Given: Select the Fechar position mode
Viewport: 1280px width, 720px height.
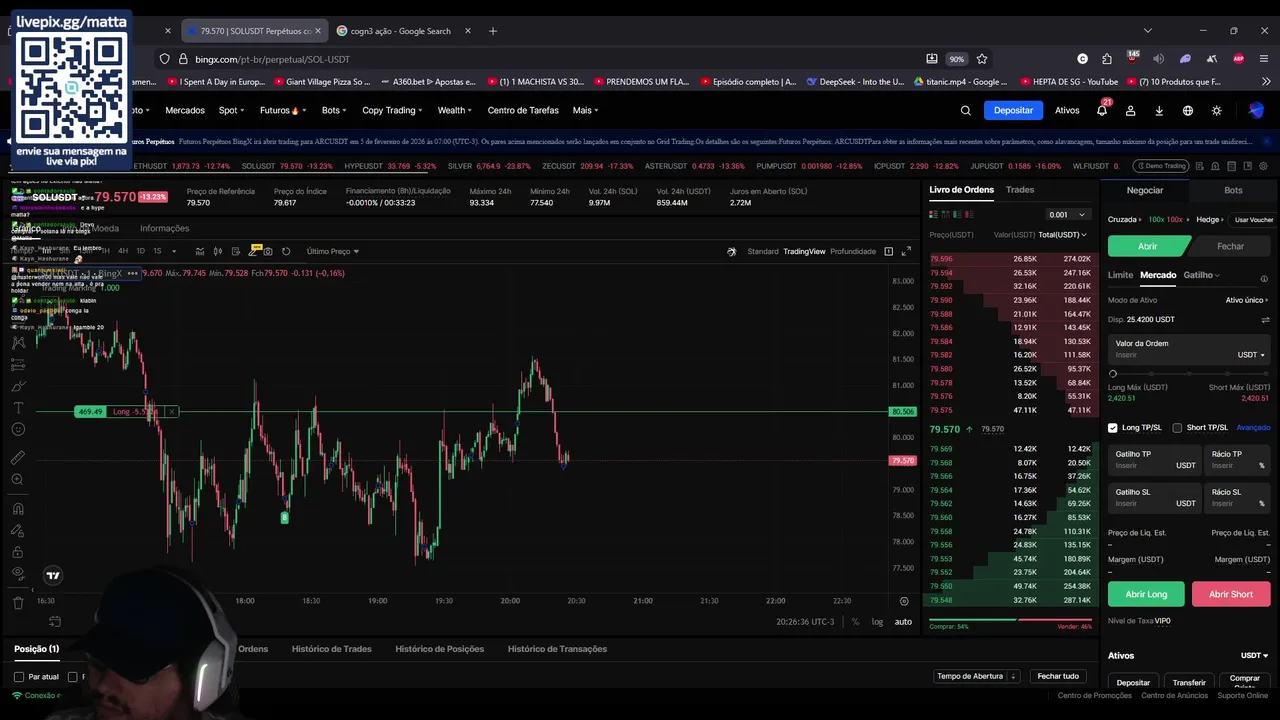Looking at the screenshot, I should pyautogui.click(x=1230, y=246).
